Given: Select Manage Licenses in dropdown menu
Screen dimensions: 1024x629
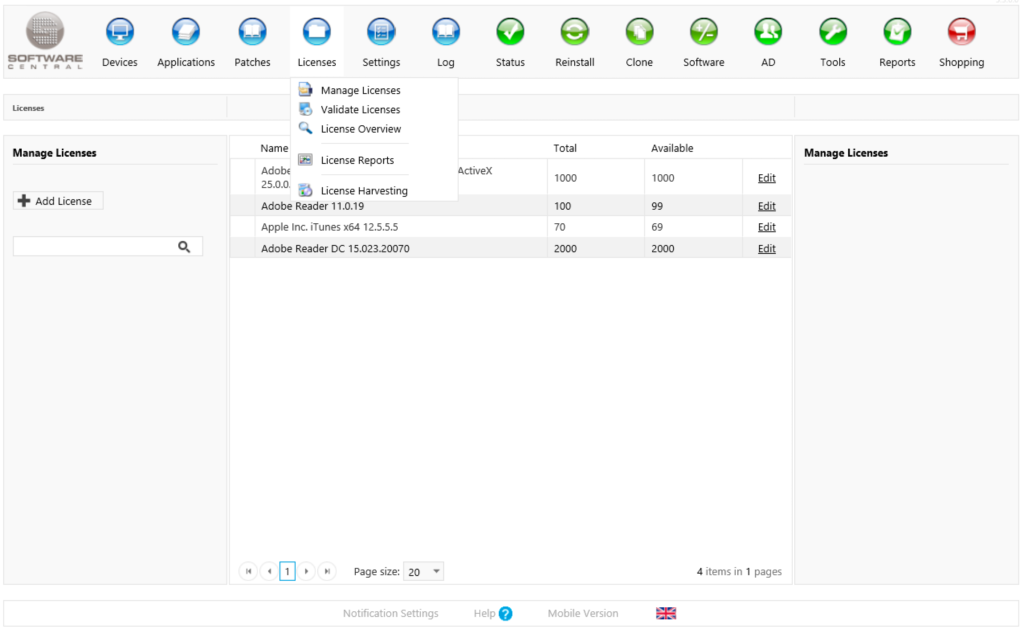Looking at the screenshot, I should tap(360, 90).
